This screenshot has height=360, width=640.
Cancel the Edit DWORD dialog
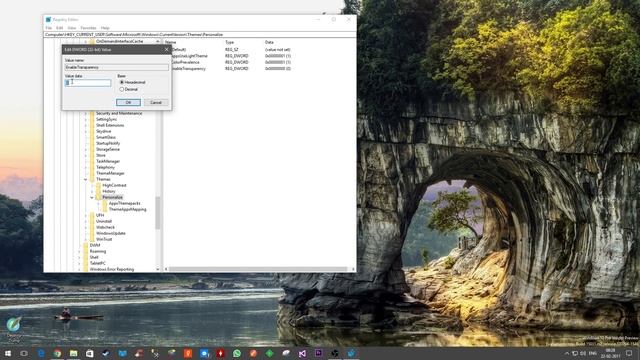point(156,102)
